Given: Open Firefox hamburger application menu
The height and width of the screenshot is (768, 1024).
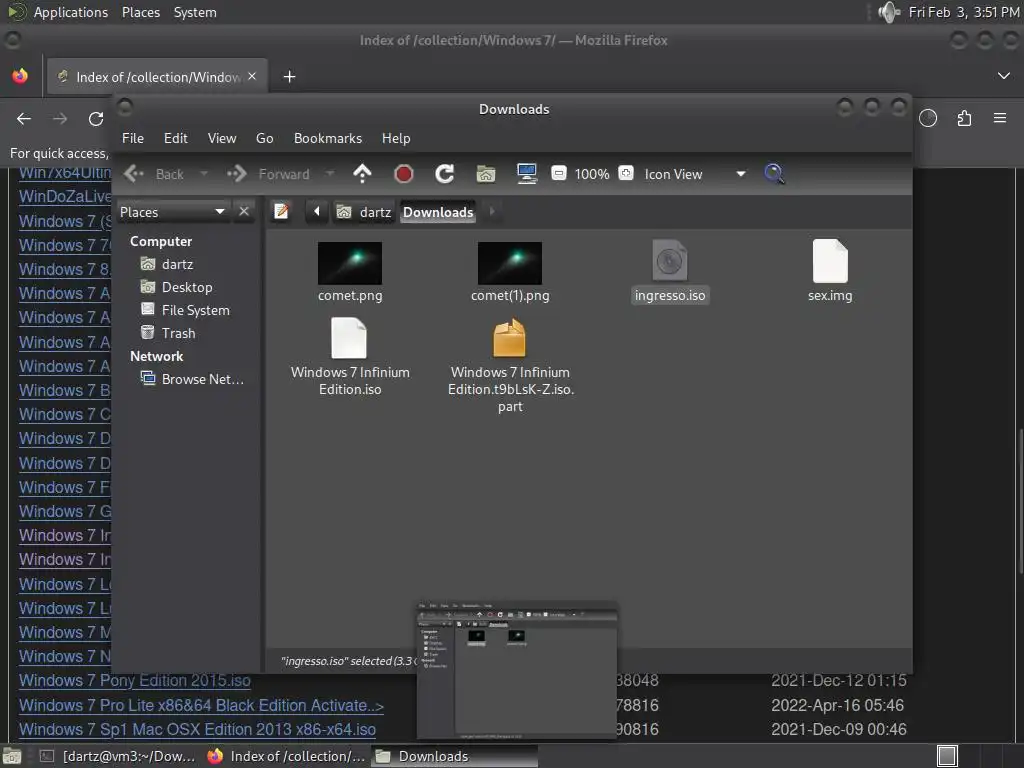Looking at the screenshot, I should click(x=1000, y=118).
